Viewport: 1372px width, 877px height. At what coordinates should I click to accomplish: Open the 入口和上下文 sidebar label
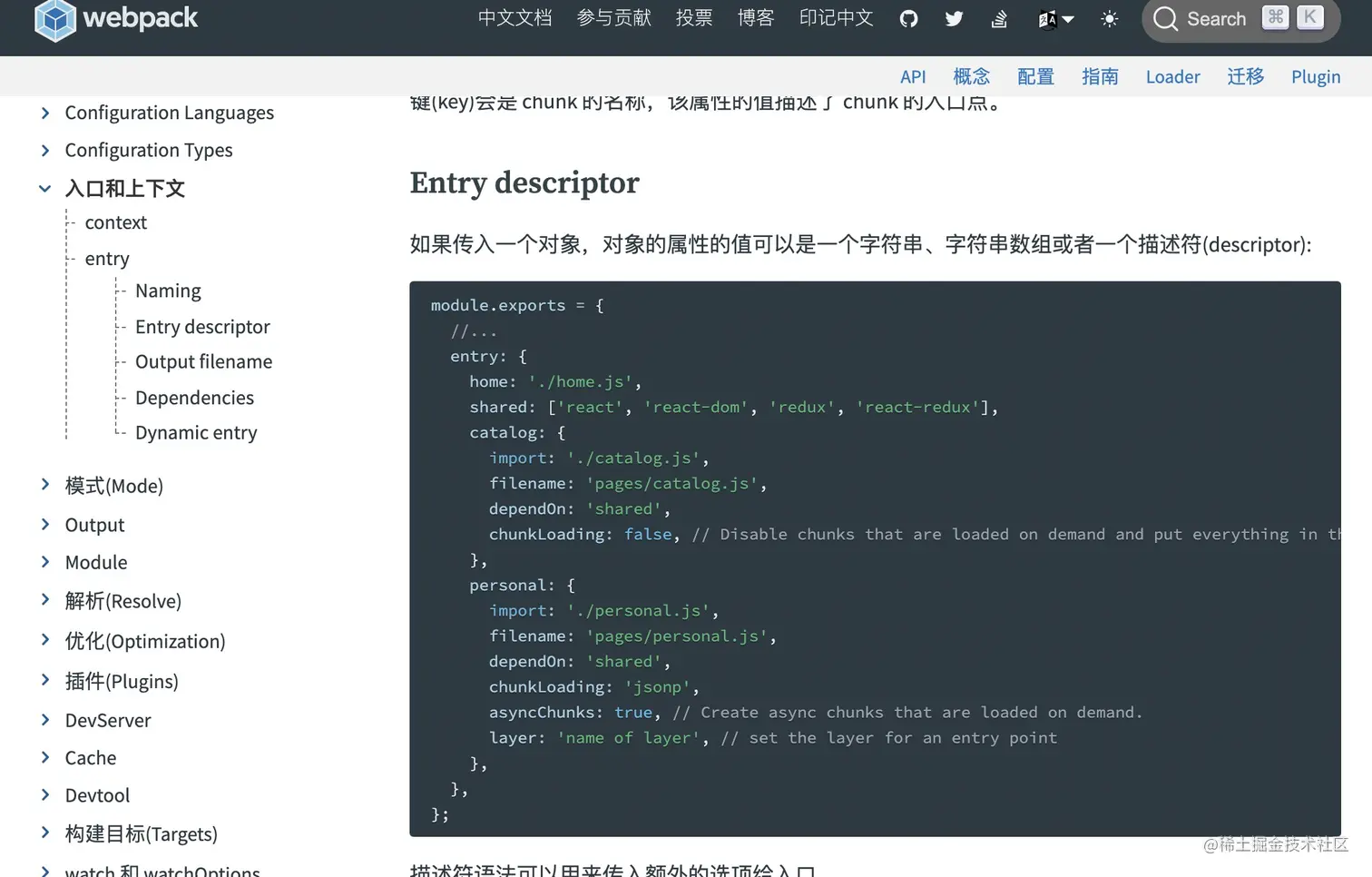124,188
